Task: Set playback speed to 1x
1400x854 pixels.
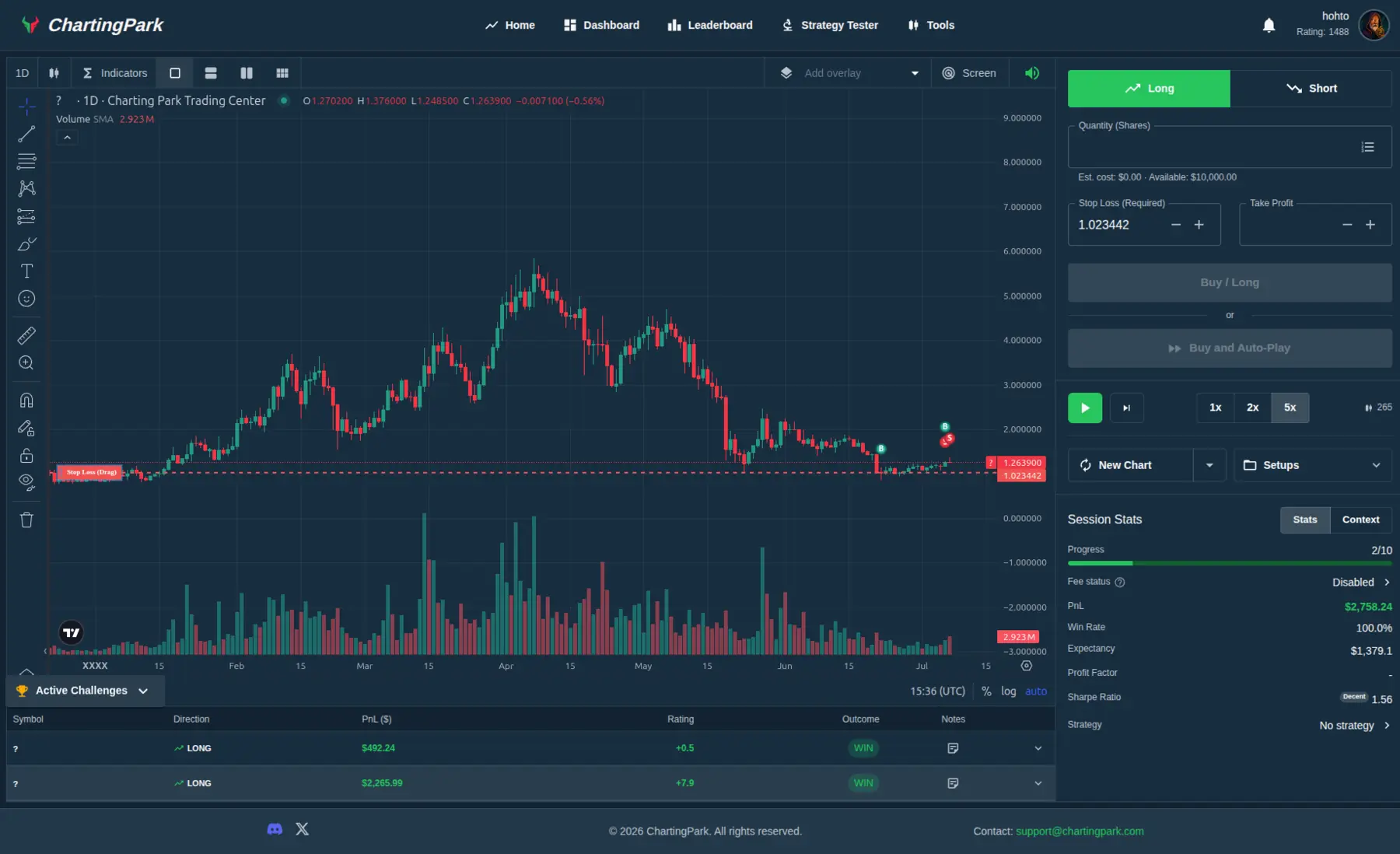Action: [x=1216, y=408]
